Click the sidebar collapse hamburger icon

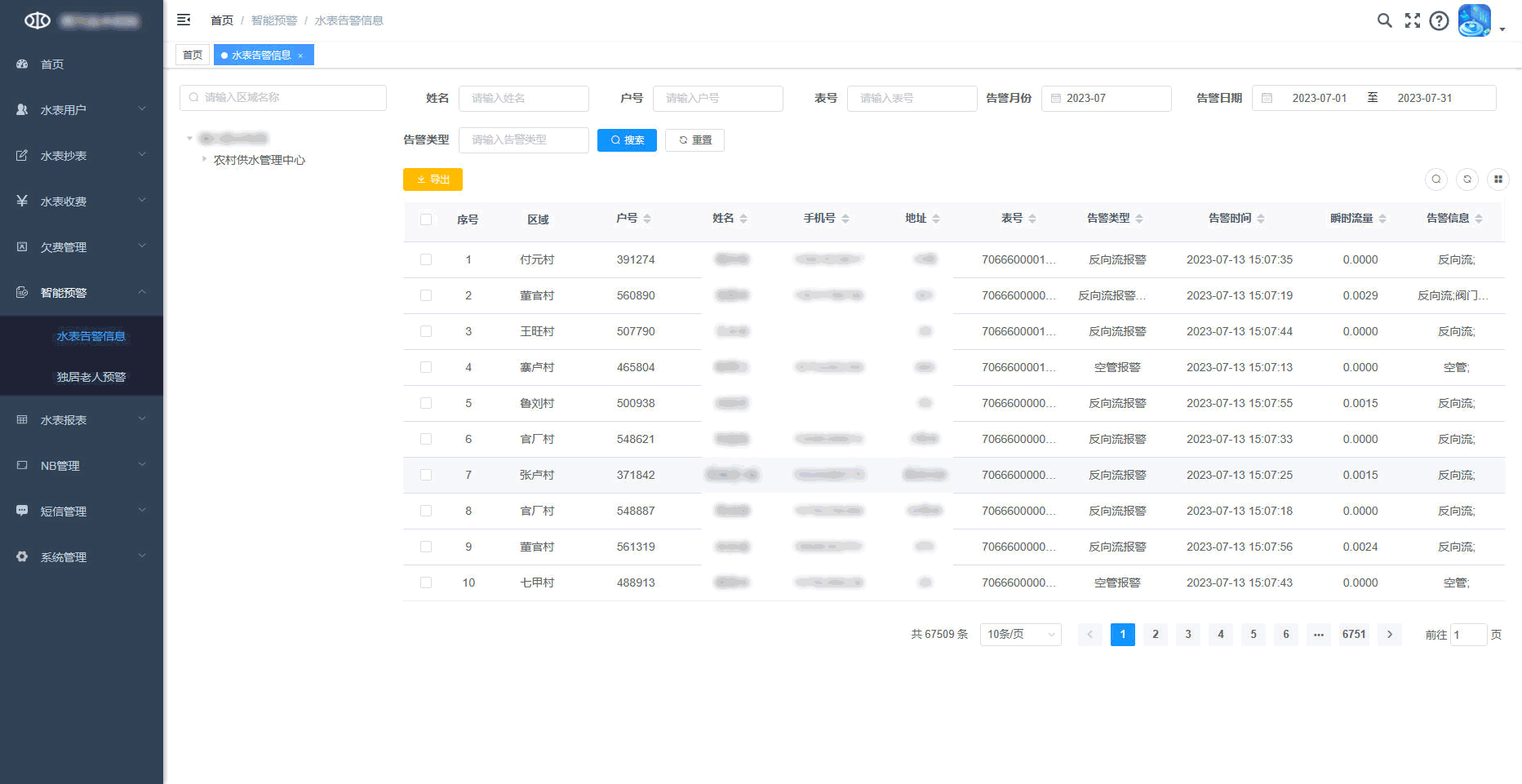coord(184,20)
